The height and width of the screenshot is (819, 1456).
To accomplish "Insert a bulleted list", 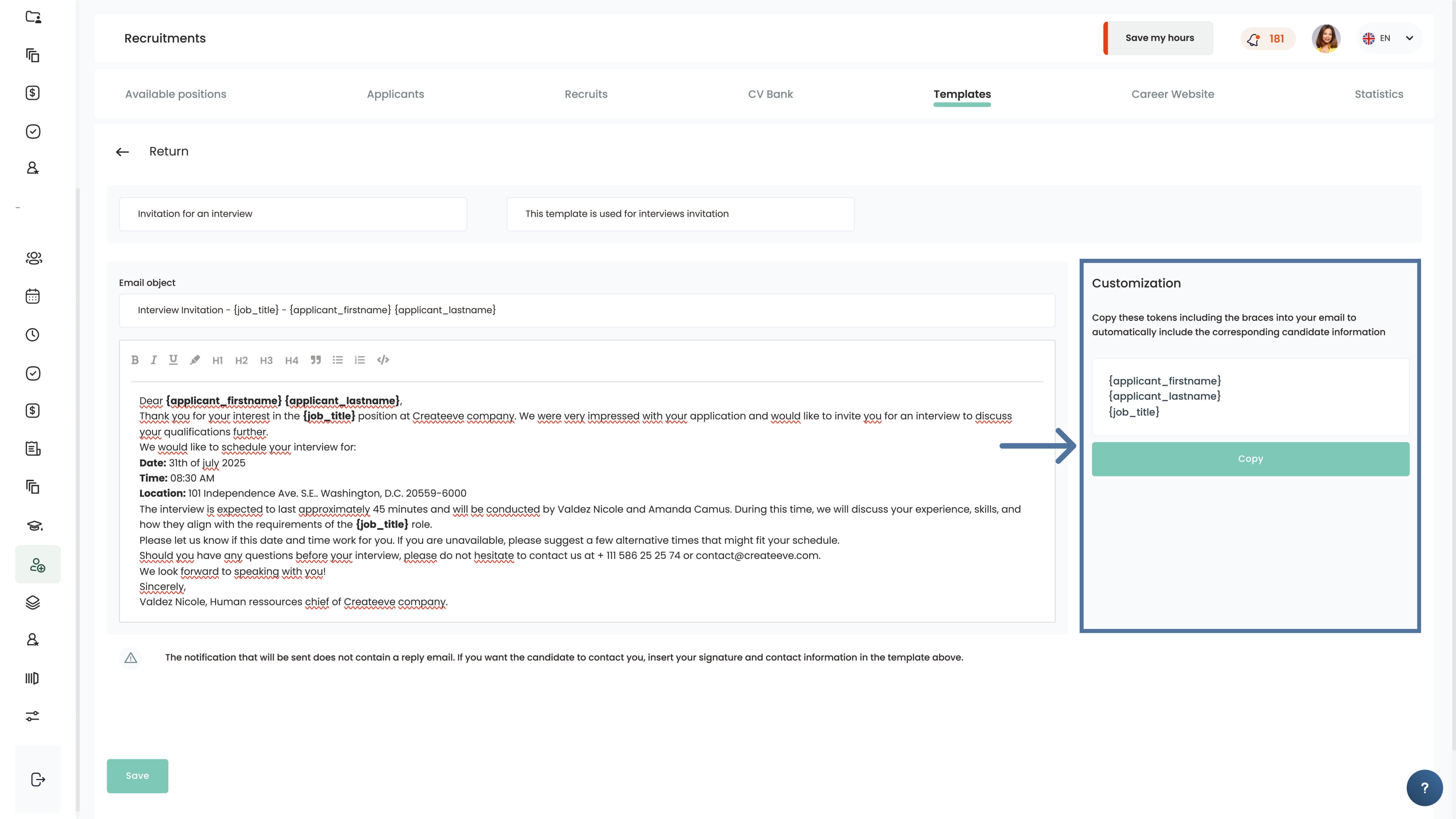I will (338, 360).
